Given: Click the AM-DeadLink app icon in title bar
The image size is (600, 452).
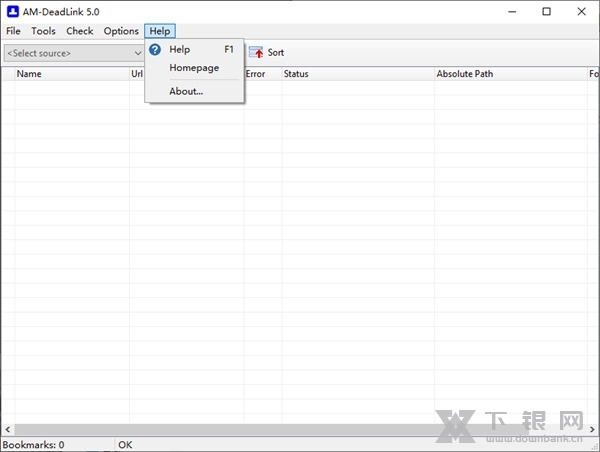Looking at the screenshot, I should point(11,11).
